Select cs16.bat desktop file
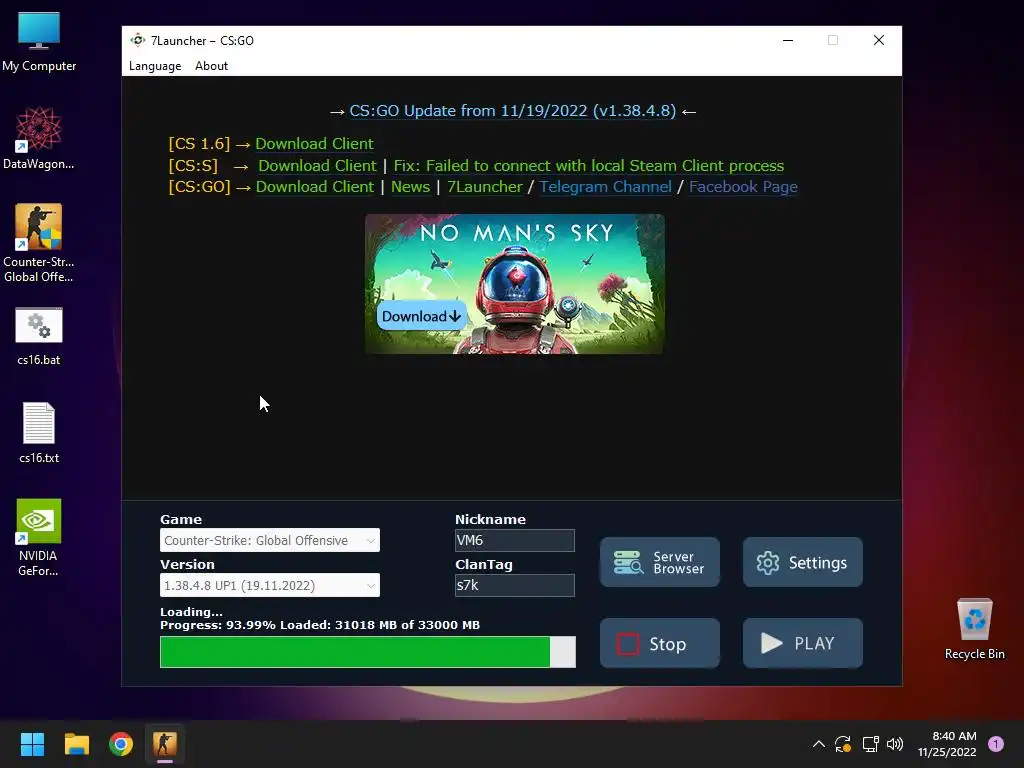The image size is (1024, 768). point(39,336)
